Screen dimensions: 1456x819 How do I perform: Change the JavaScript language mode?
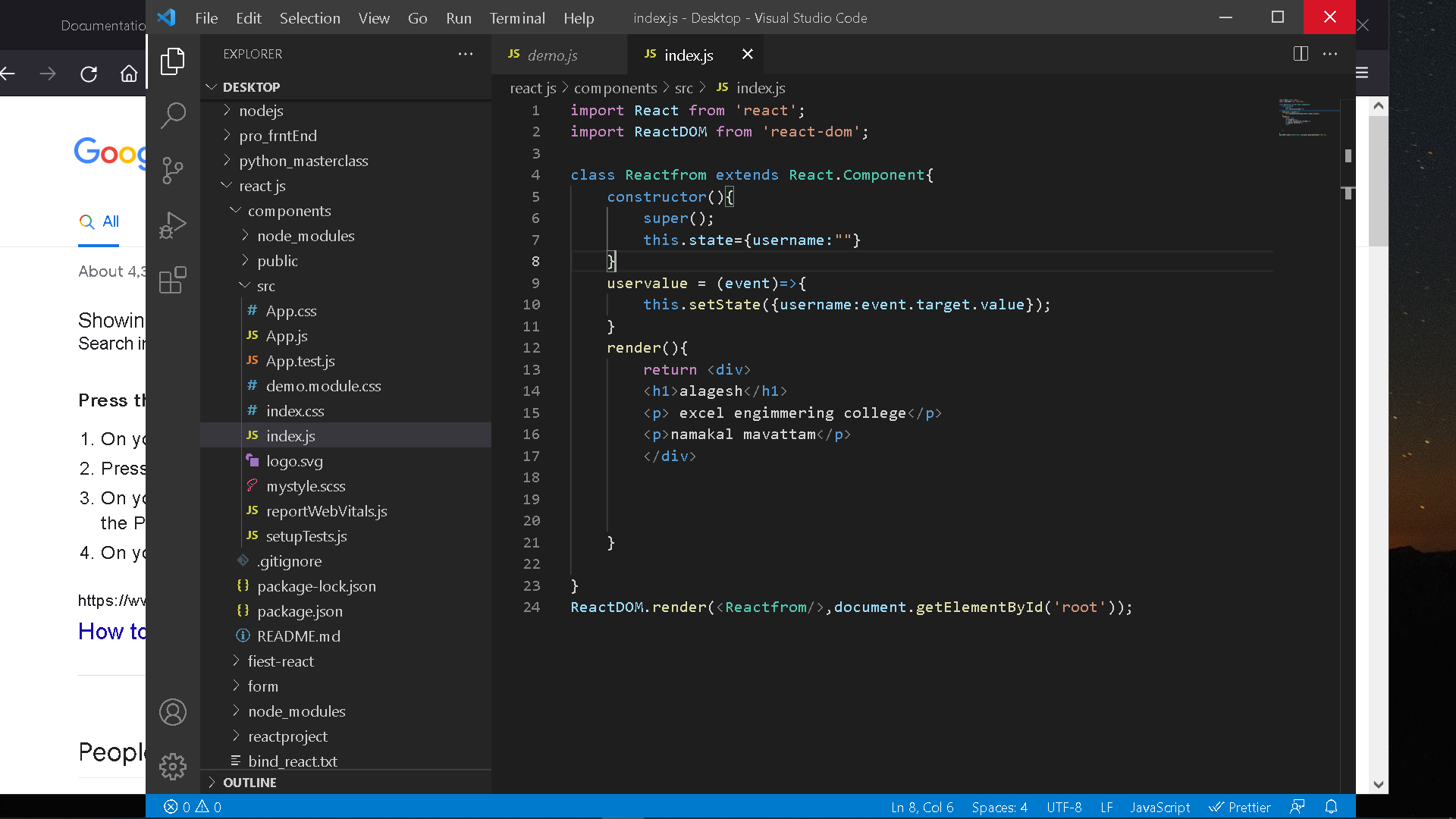point(1159,807)
